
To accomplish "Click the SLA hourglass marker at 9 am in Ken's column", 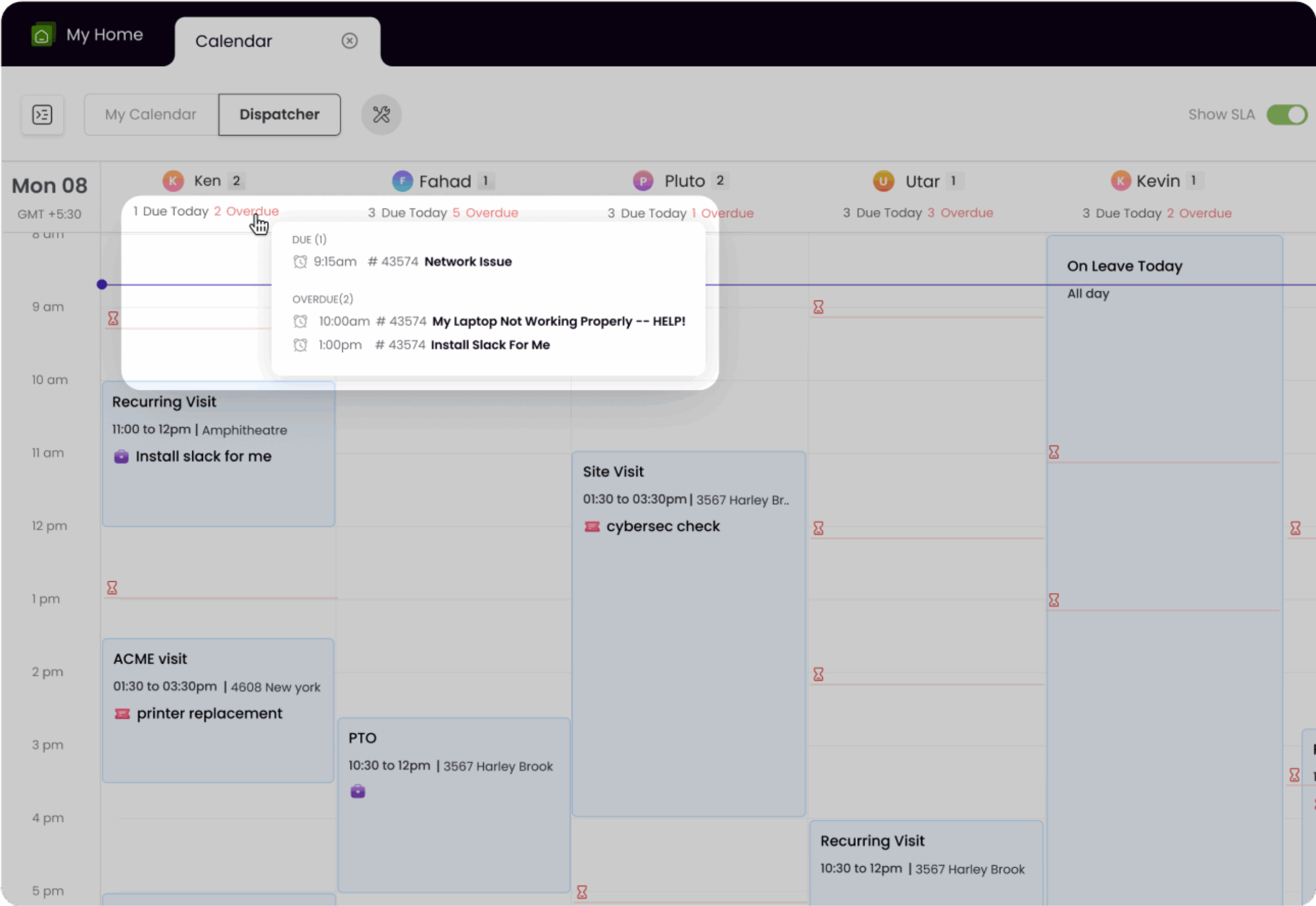I will click(x=113, y=319).
